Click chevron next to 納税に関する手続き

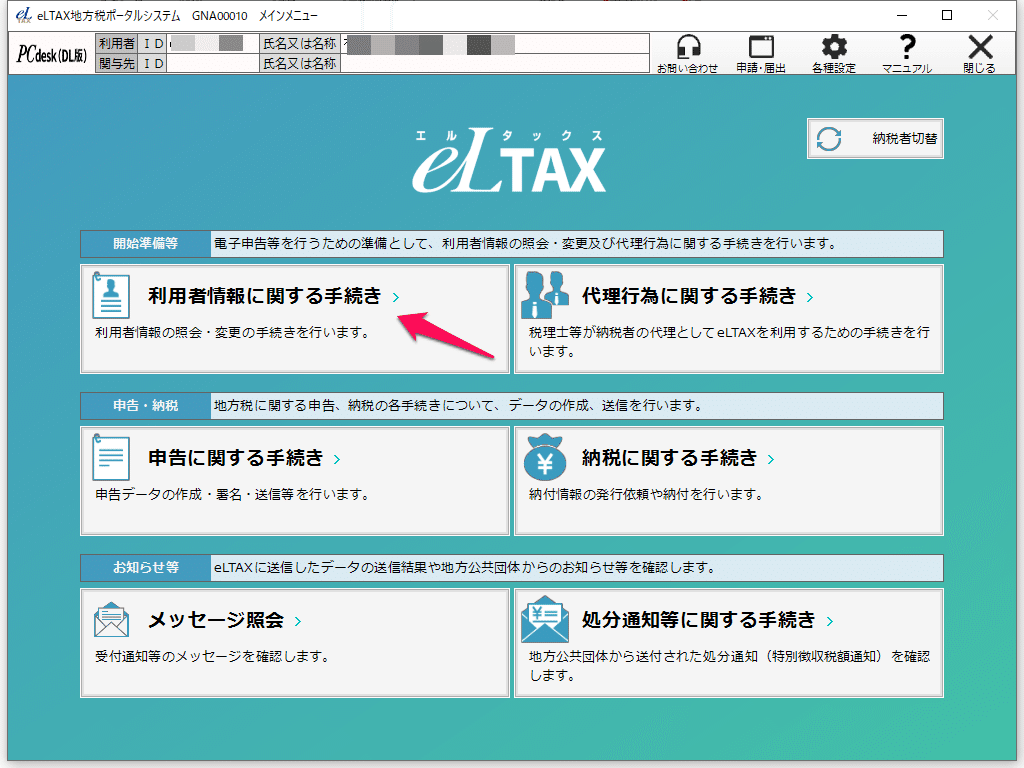click(x=771, y=459)
